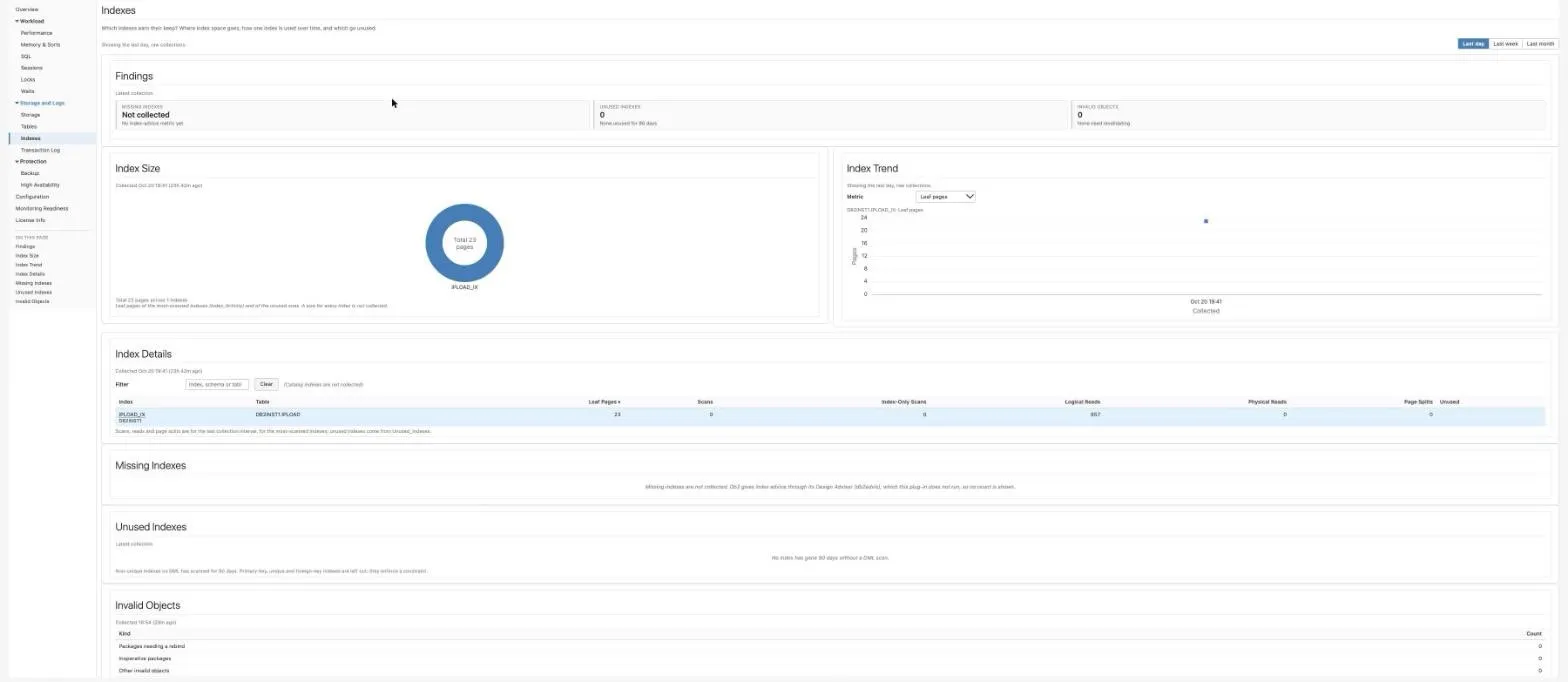
Task: Sort table by Logical Reads column
Action: click(1082, 402)
